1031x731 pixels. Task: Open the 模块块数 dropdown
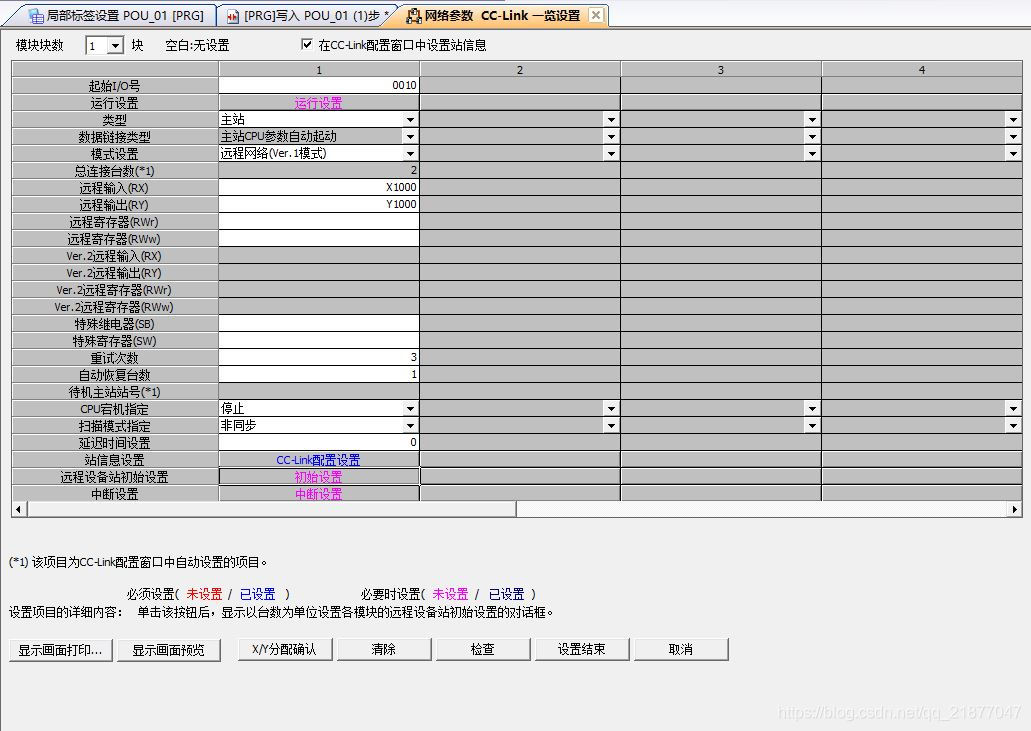(x=115, y=45)
